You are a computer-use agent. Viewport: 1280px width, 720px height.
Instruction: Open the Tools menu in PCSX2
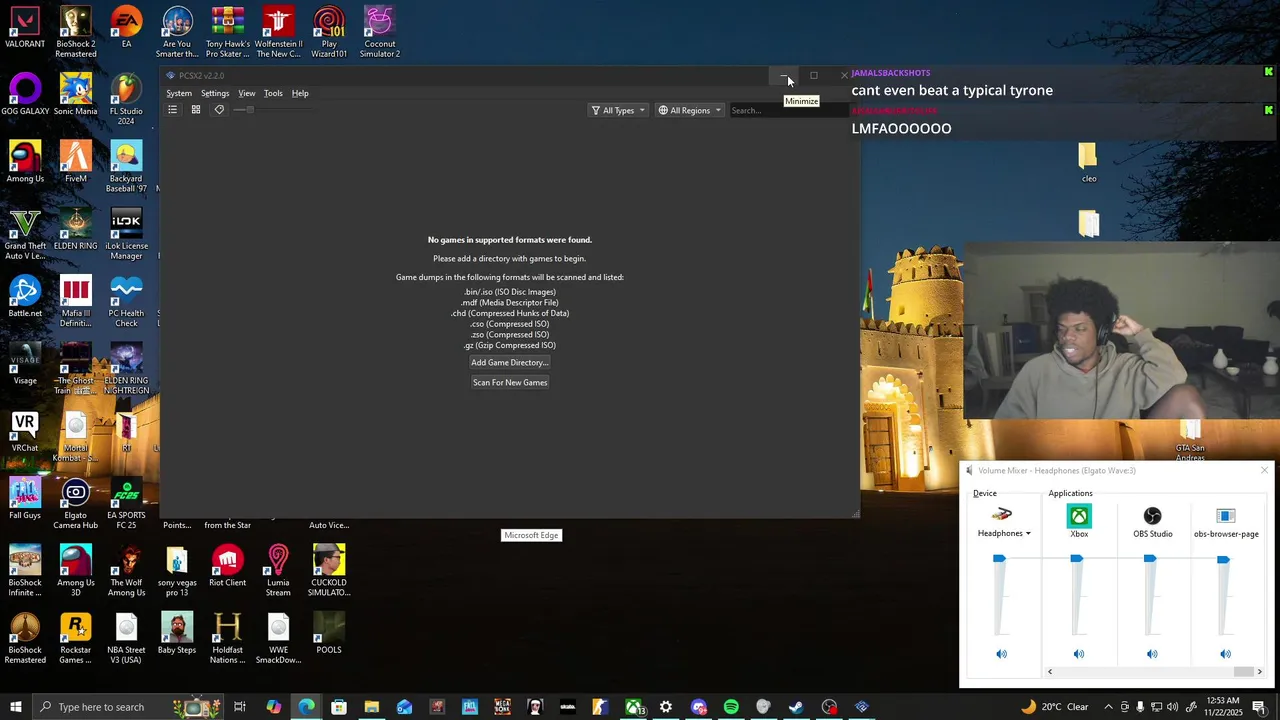tap(273, 93)
